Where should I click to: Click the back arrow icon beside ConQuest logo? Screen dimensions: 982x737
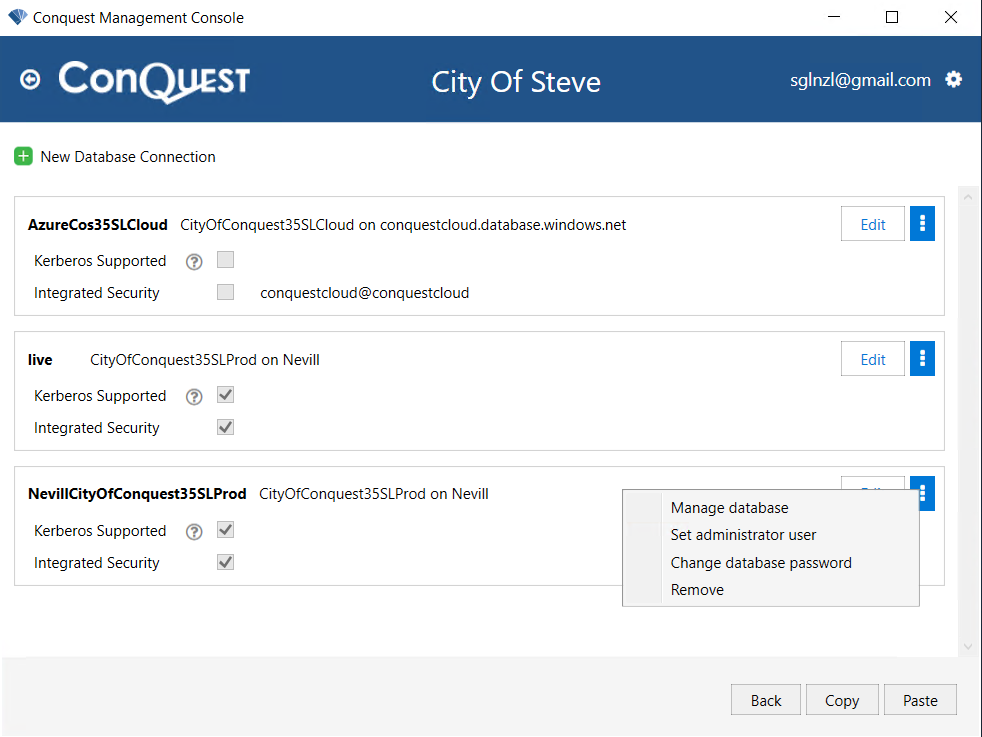[30, 80]
